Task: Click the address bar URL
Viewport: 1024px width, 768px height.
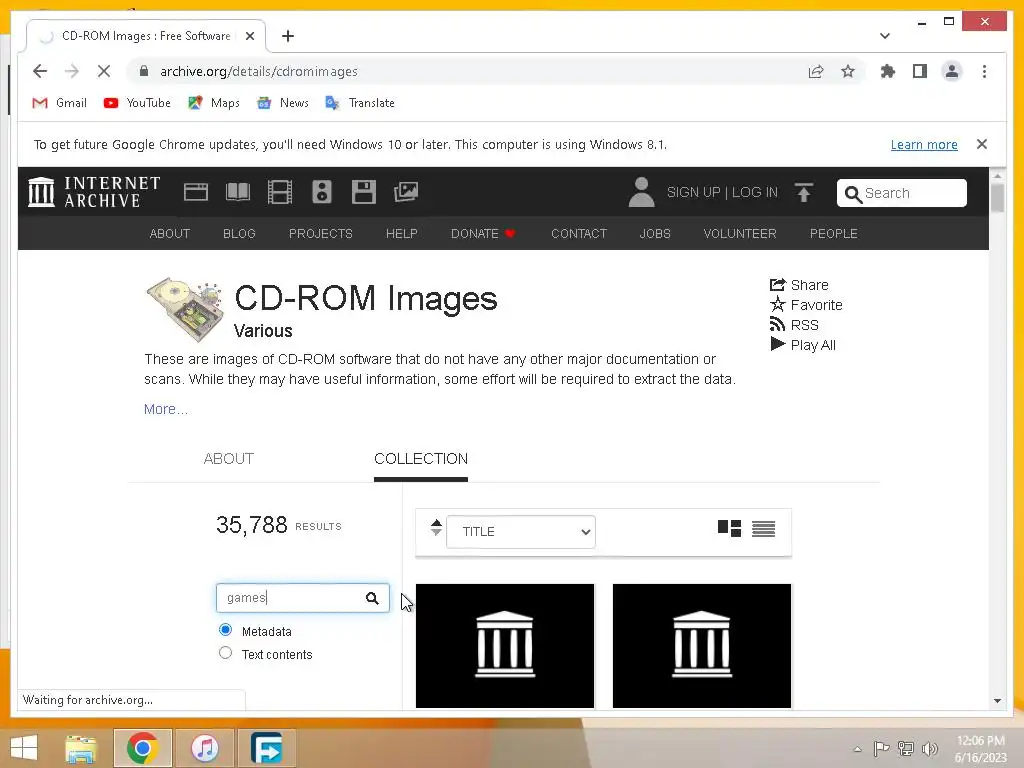Action: 259,71
